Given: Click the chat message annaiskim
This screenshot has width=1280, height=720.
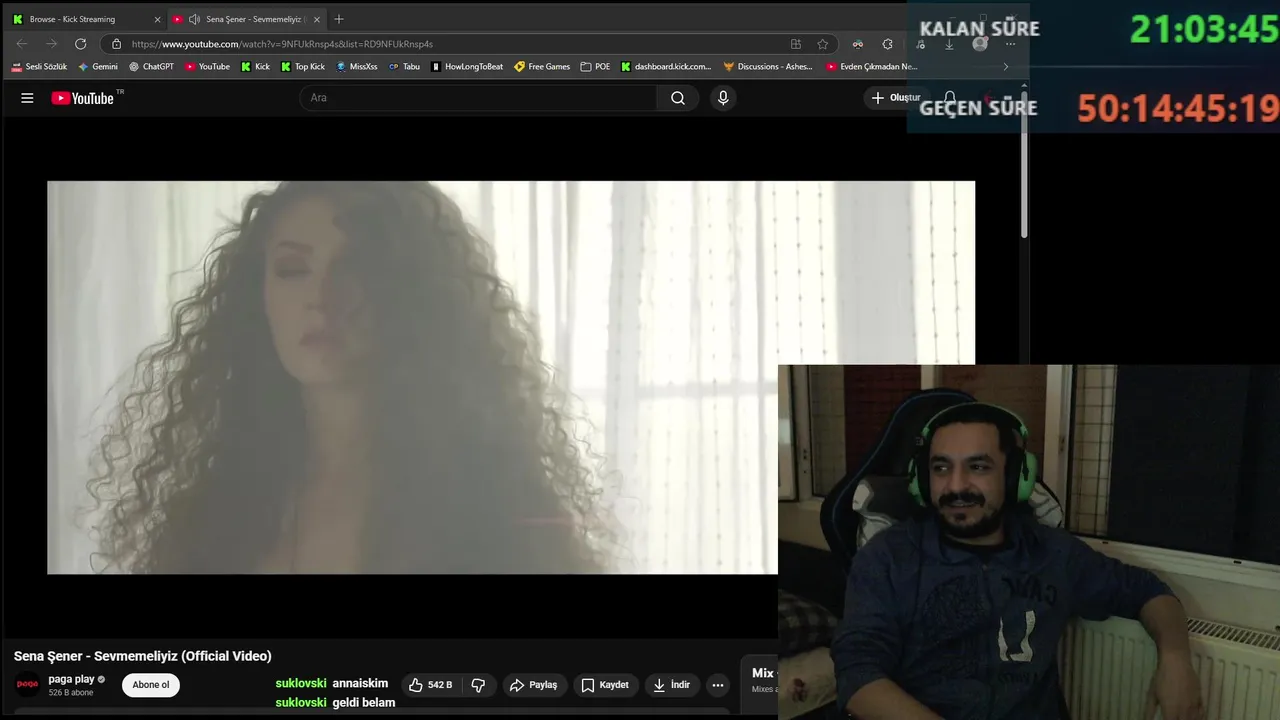Looking at the screenshot, I should coord(360,683).
